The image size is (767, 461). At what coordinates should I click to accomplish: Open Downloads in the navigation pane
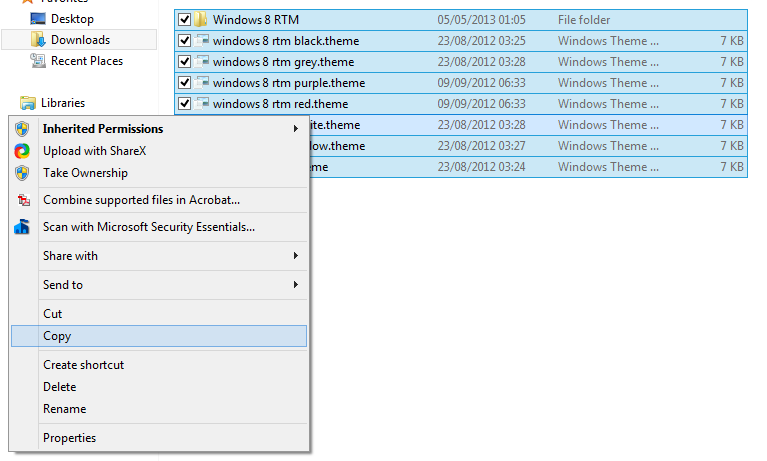tap(81, 40)
